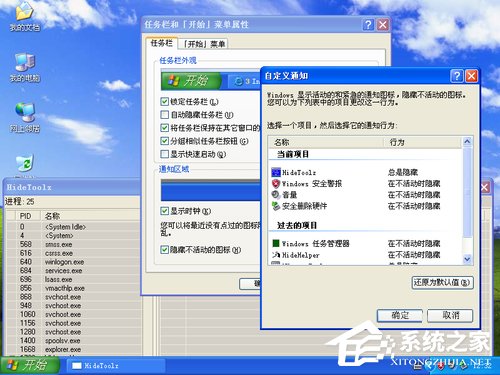This screenshot has height=375, width=500.
Task: Select Safely Remove Hardware icon
Action: (276, 206)
